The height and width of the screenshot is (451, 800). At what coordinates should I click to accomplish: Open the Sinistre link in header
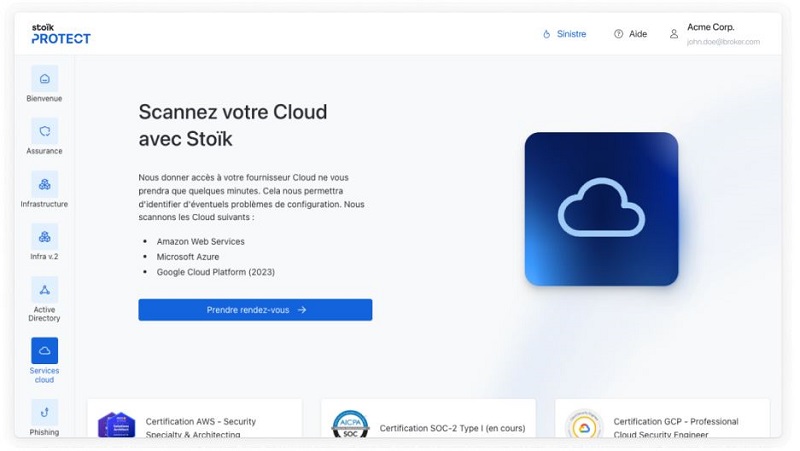coord(571,34)
